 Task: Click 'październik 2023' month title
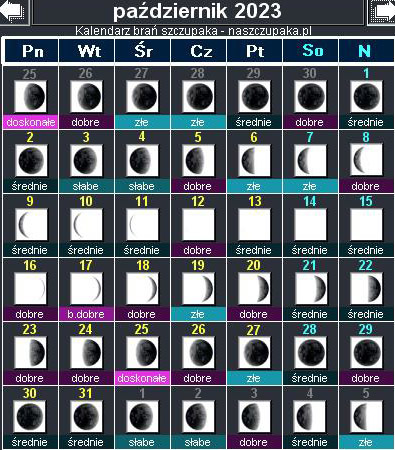[x=197, y=11]
